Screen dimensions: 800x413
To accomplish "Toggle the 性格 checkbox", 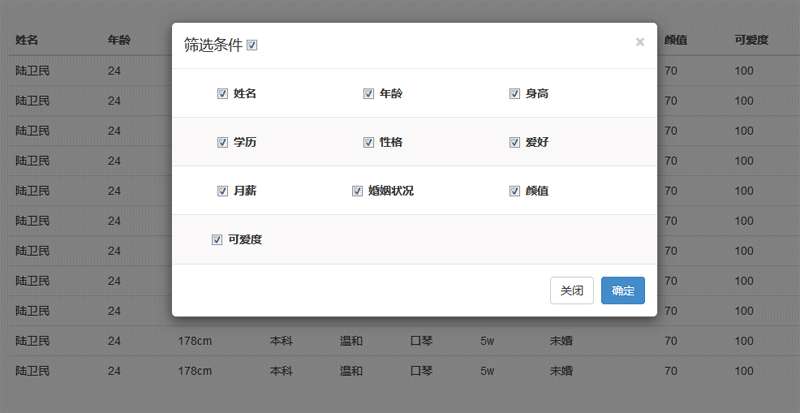I will pyautogui.click(x=368, y=142).
